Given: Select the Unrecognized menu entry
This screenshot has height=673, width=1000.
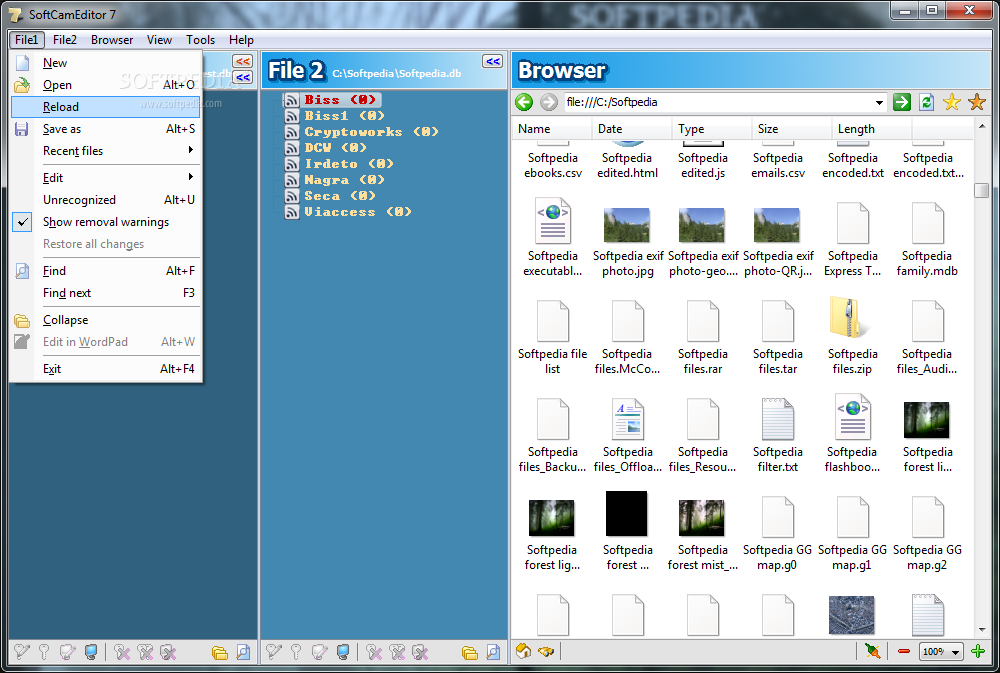Looking at the screenshot, I should pyautogui.click(x=106, y=200).
